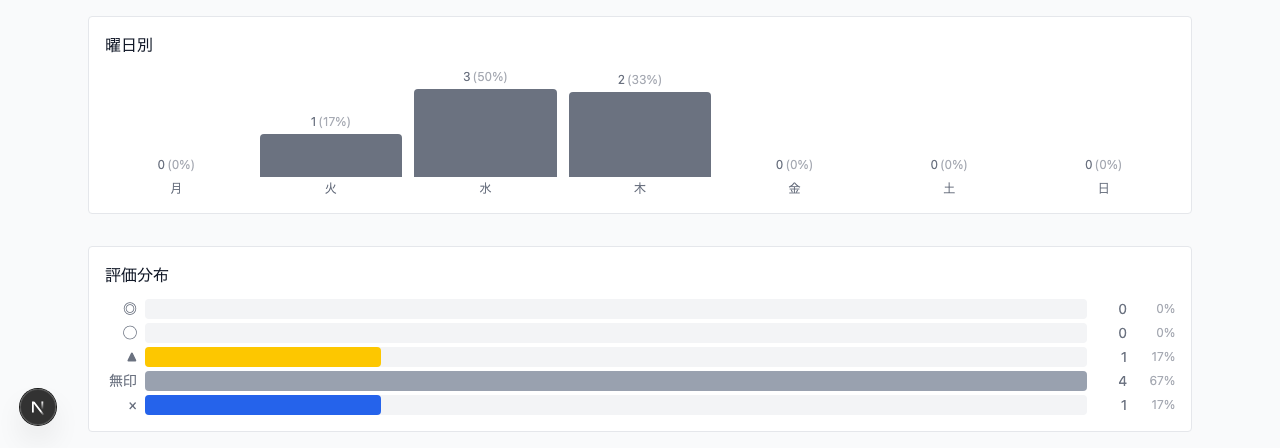Click the × rating icon
The image size is (1280, 448).
(132, 405)
